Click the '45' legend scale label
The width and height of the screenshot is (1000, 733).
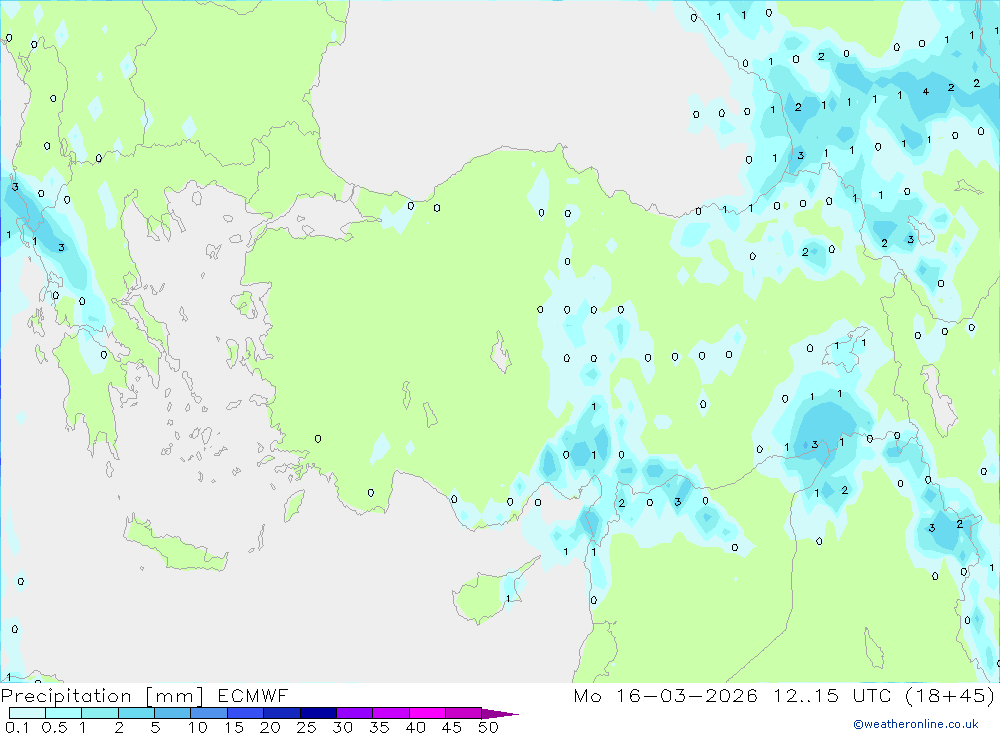pos(452,727)
